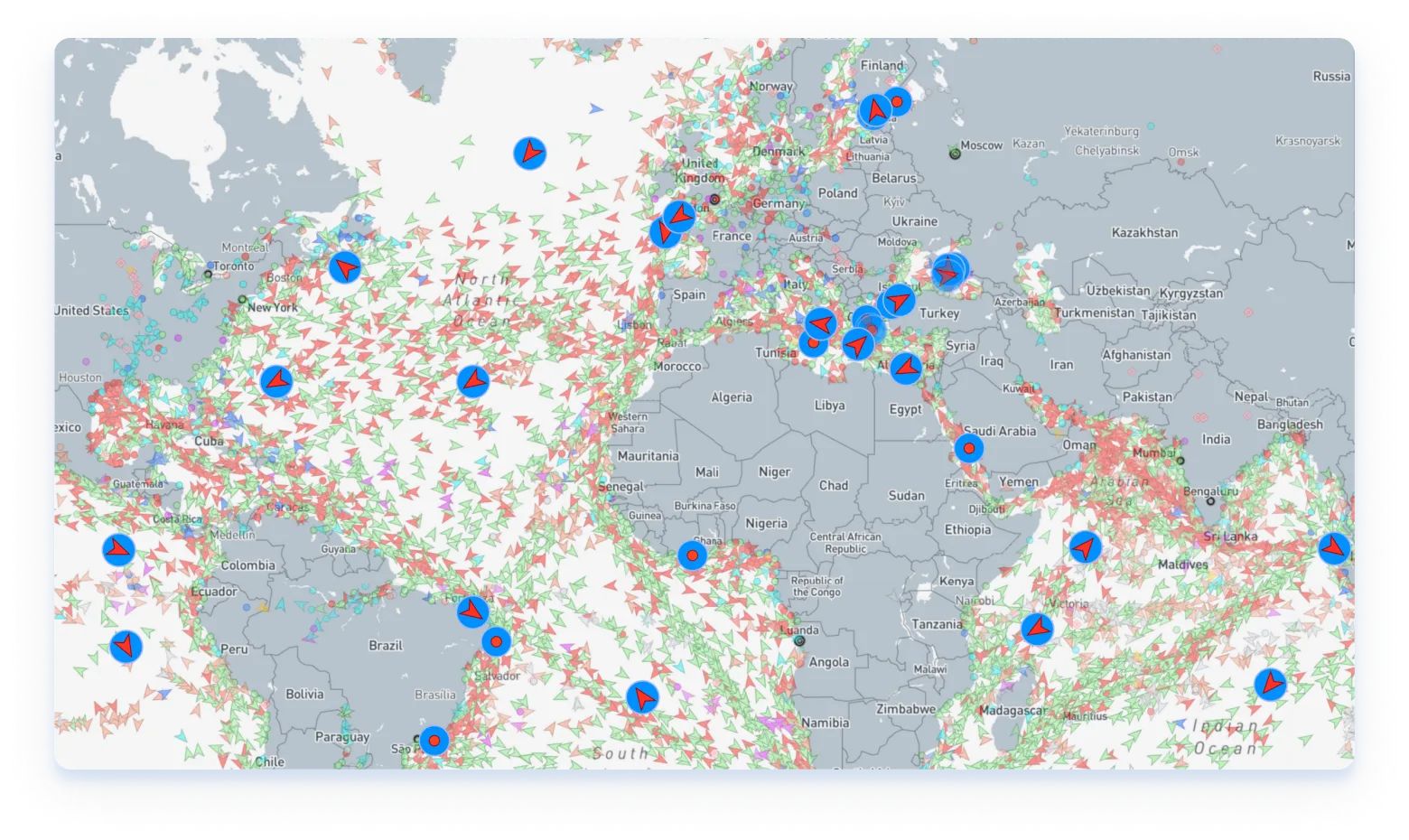Select the red-dot marker near São Paulo
1409x840 pixels.
(434, 742)
